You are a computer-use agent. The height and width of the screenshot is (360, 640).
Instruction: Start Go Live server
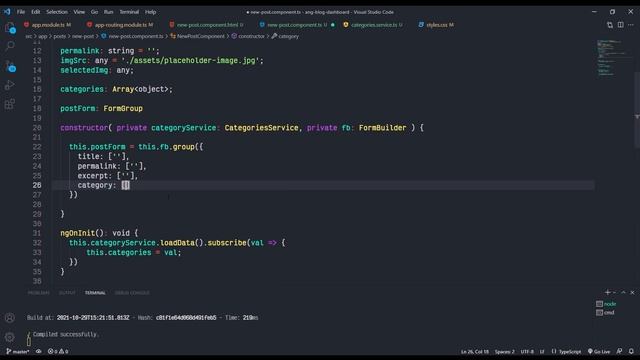(x=599, y=351)
